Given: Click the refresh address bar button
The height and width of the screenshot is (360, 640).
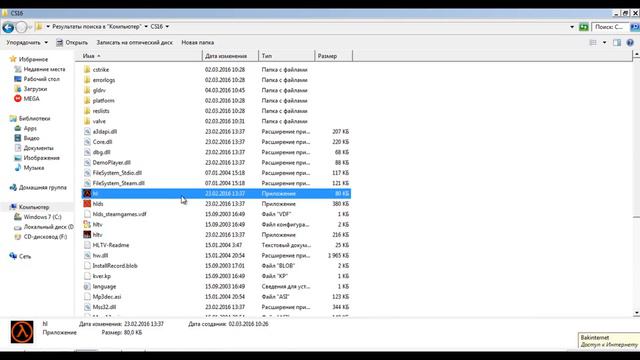Looking at the screenshot, I should tap(584, 27).
